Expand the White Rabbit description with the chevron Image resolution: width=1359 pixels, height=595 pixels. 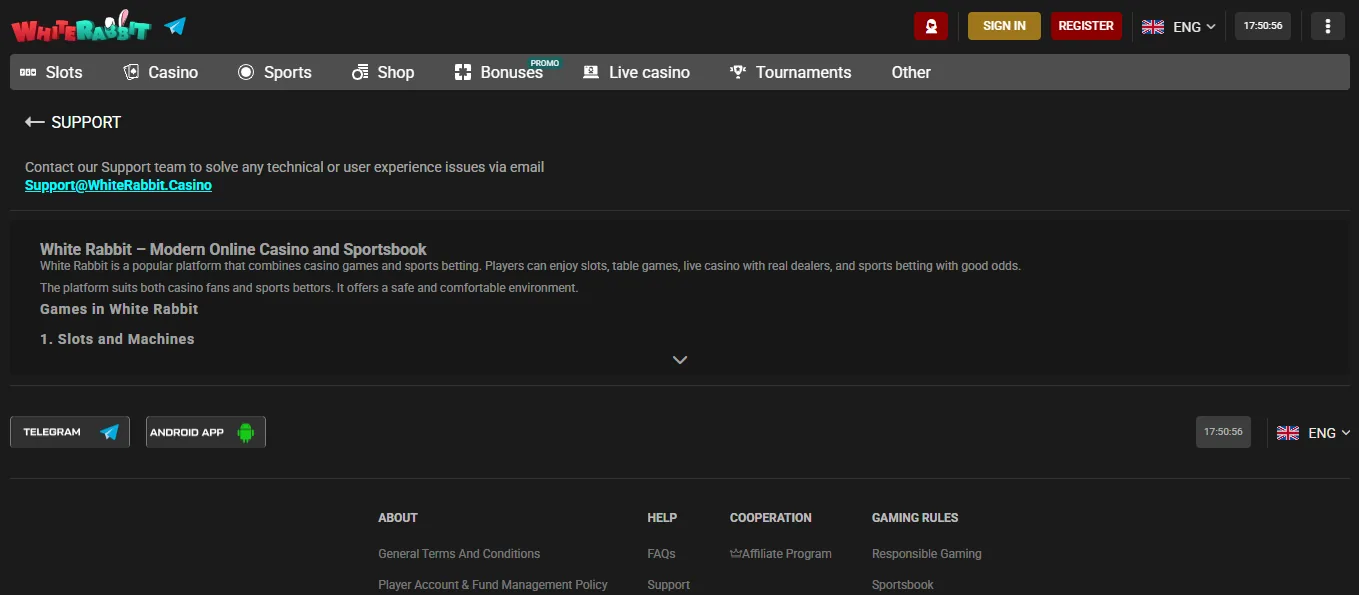680,360
